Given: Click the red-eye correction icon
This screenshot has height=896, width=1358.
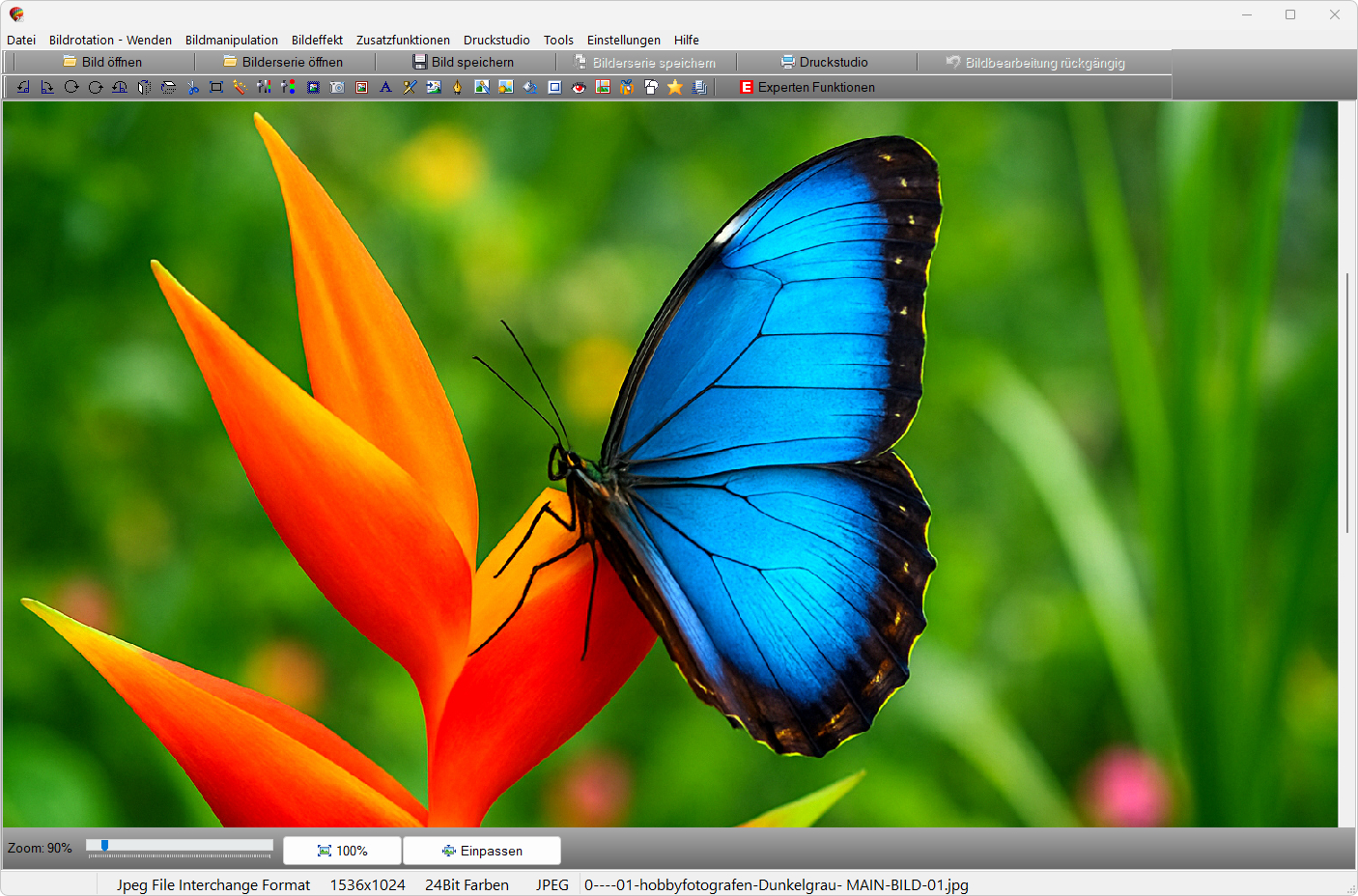Looking at the screenshot, I should (x=579, y=87).
